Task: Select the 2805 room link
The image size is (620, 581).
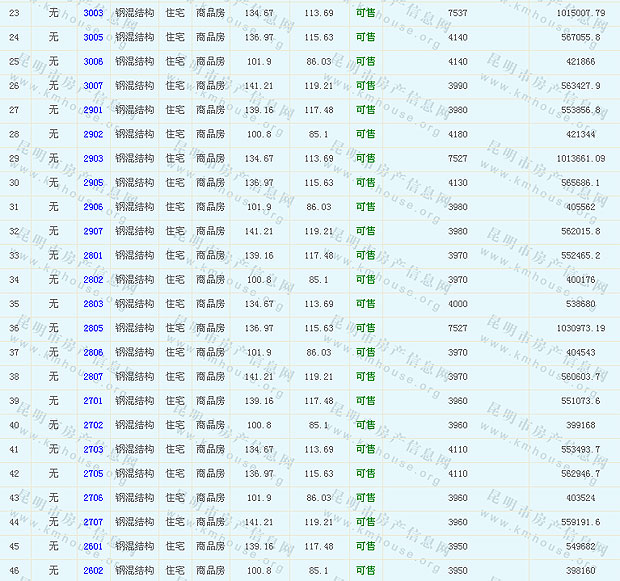Action: coord(93,328)
